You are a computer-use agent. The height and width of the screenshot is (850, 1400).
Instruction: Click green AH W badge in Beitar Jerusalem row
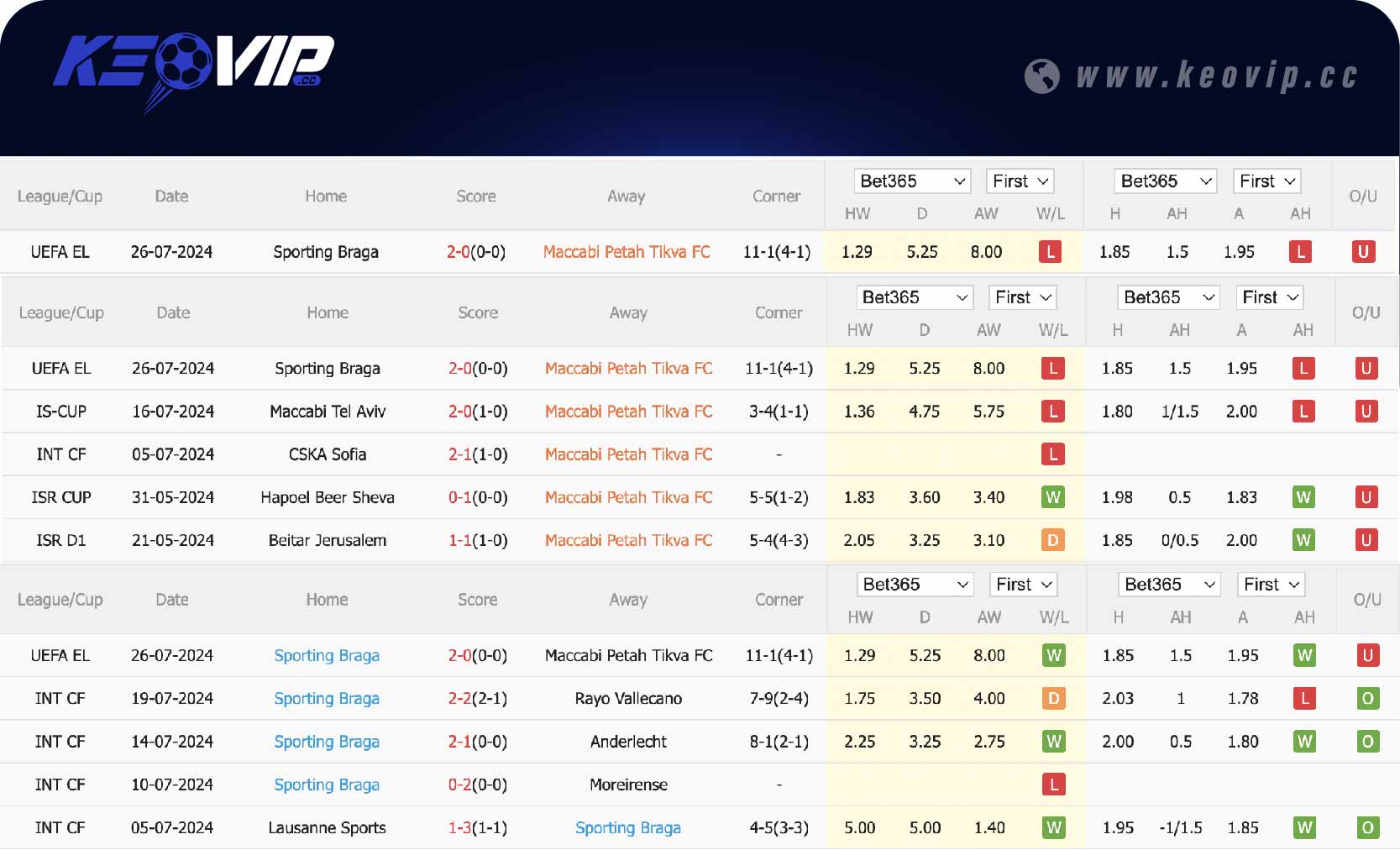click(1303, 540)
